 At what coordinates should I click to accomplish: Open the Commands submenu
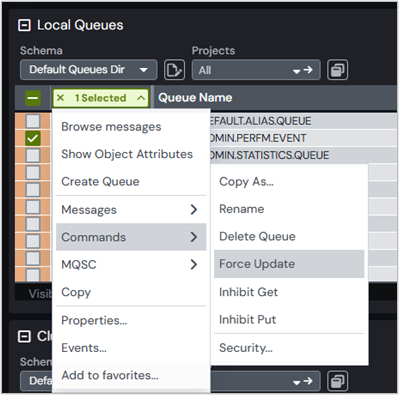click(131, 237)
